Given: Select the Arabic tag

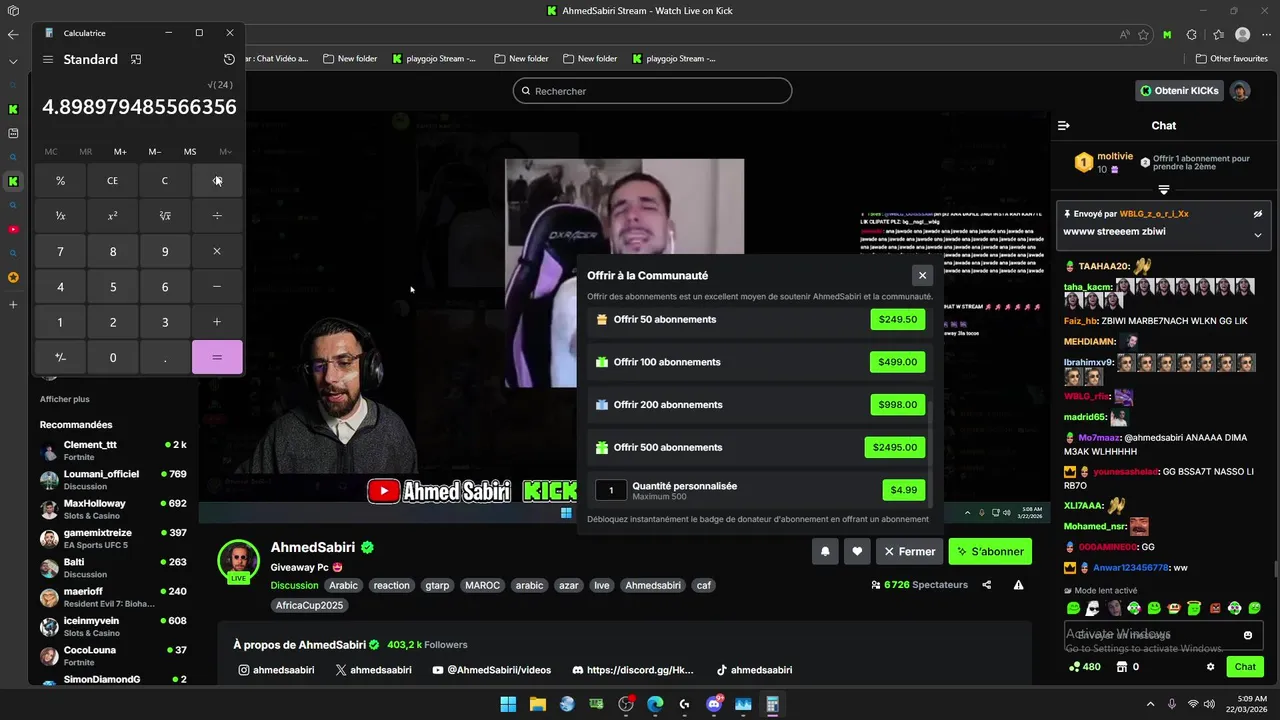Looking at the screenshot, I should (x=343, y=585).
